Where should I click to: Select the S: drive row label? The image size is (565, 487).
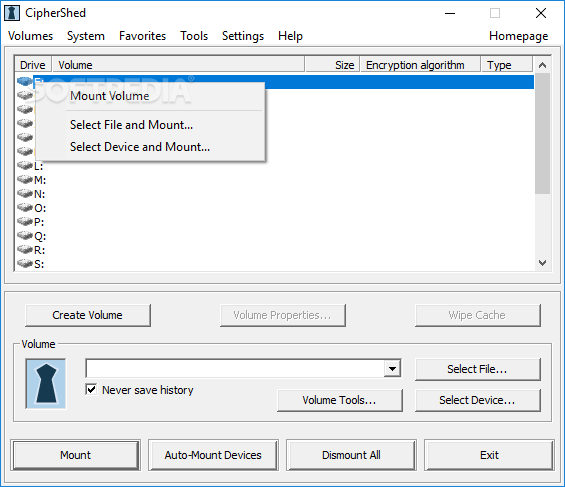click(x=39, y=264)
